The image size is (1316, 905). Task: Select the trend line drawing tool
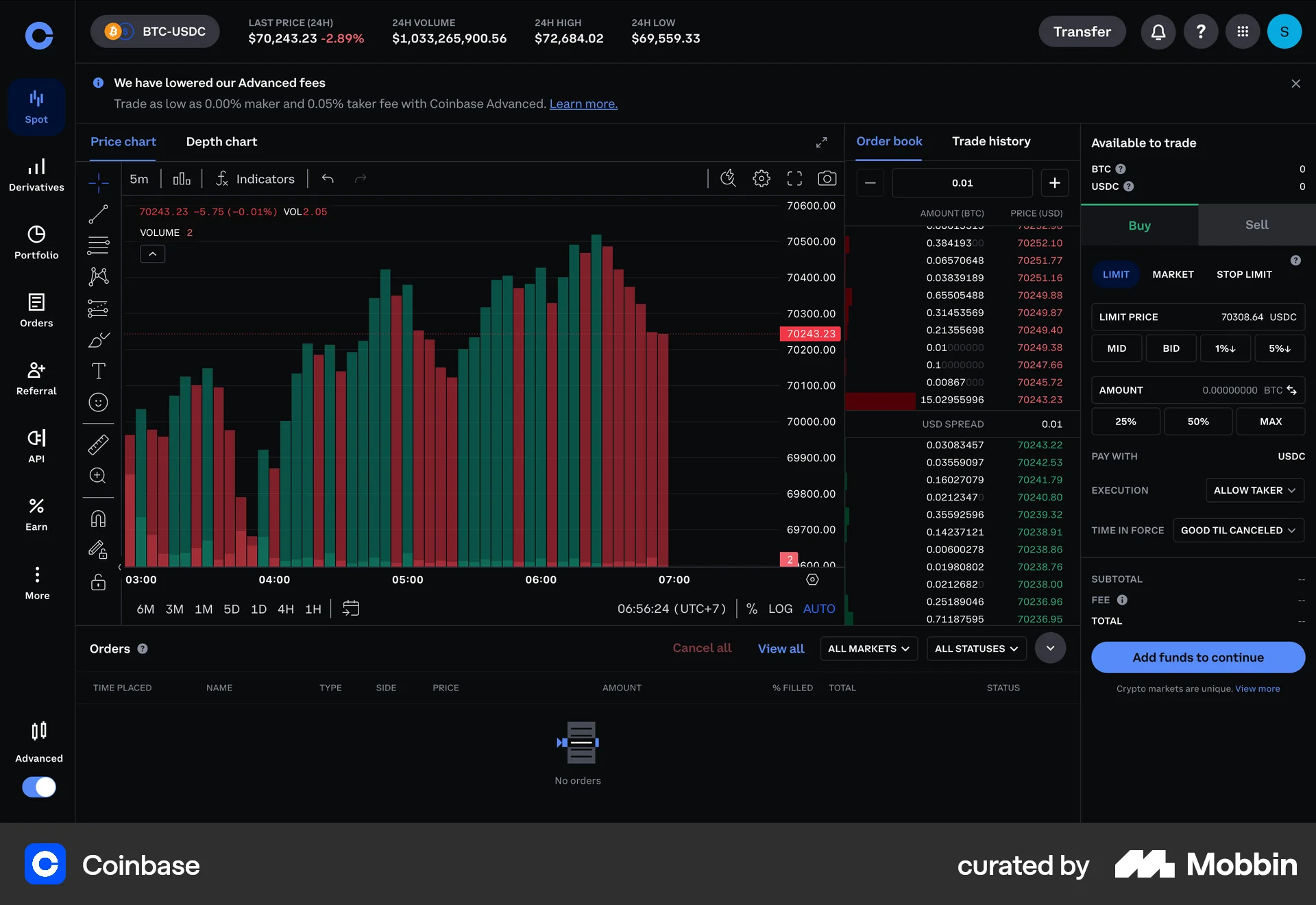[98, 214]
